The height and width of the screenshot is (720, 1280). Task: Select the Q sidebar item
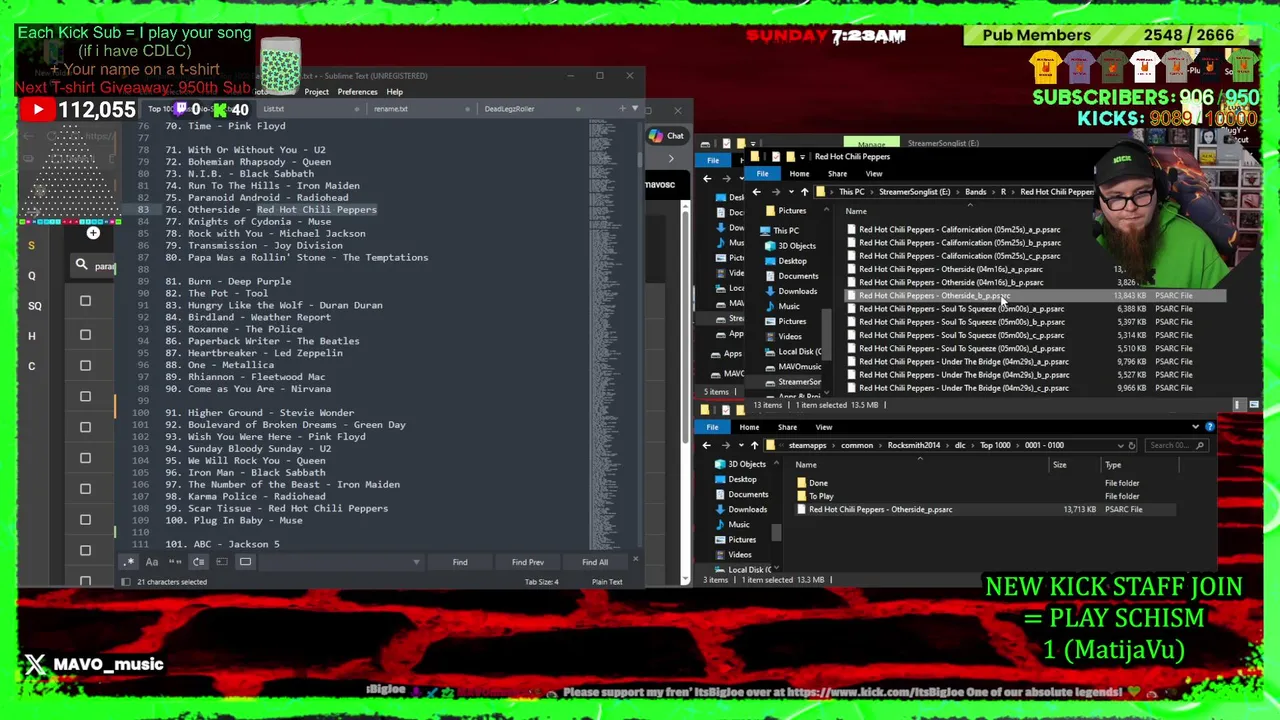click(x=31, y=276)
